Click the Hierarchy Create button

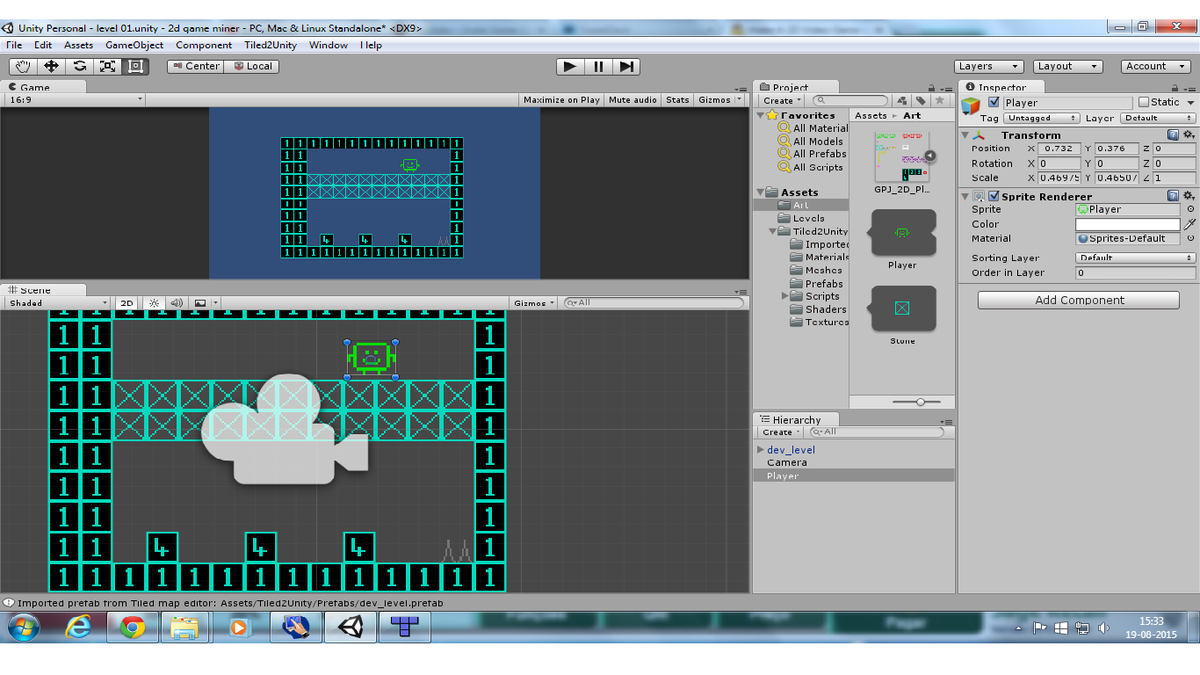(x=781, y=432)
